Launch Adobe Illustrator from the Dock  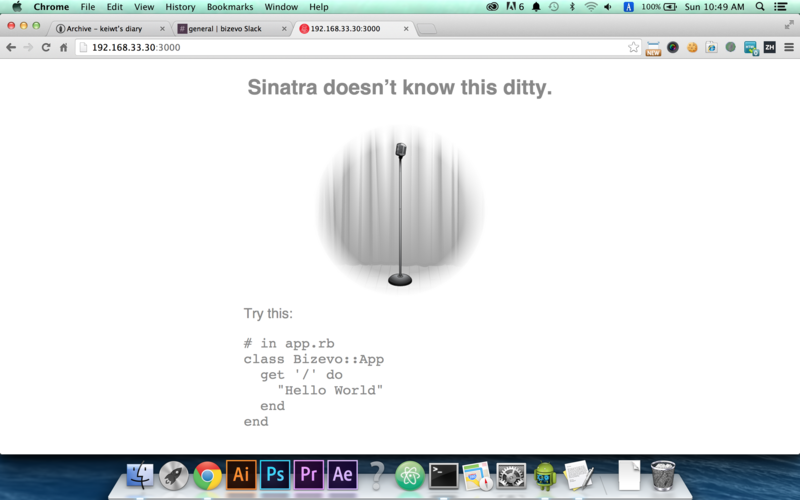tap(241, 475)
